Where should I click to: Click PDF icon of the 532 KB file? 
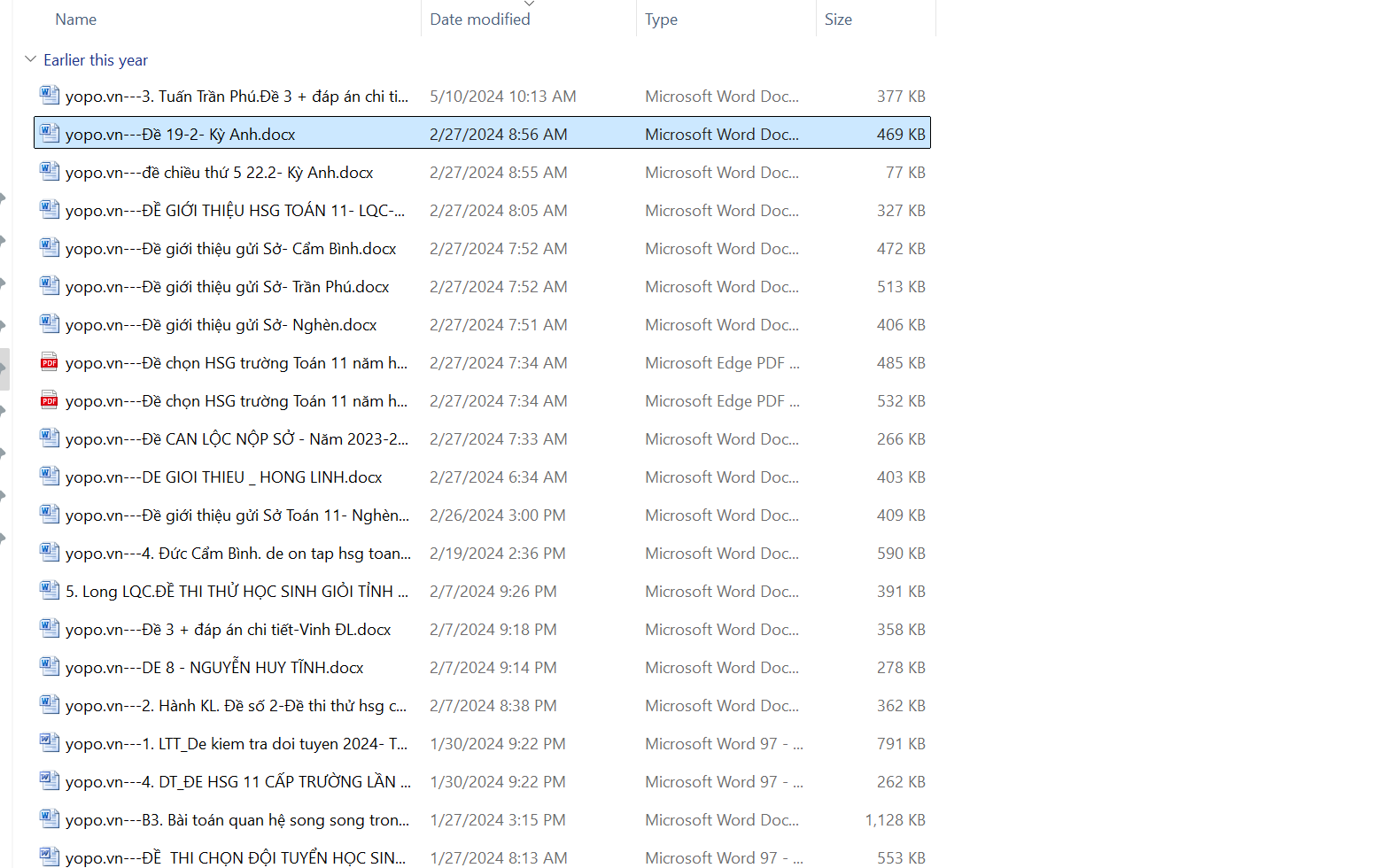[x=50, y=399]
